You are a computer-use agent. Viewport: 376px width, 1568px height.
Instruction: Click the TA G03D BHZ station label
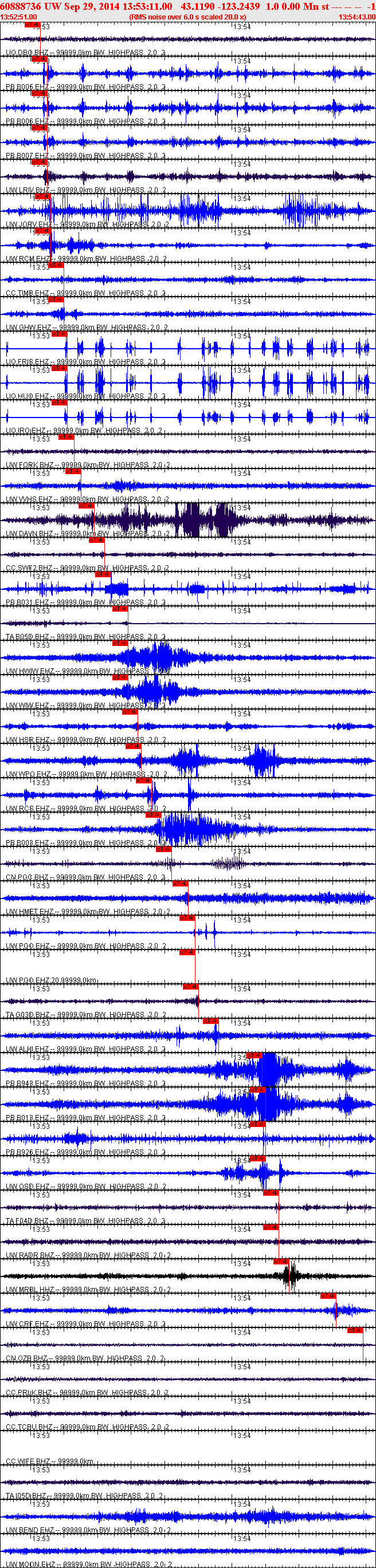(85, 1015)
